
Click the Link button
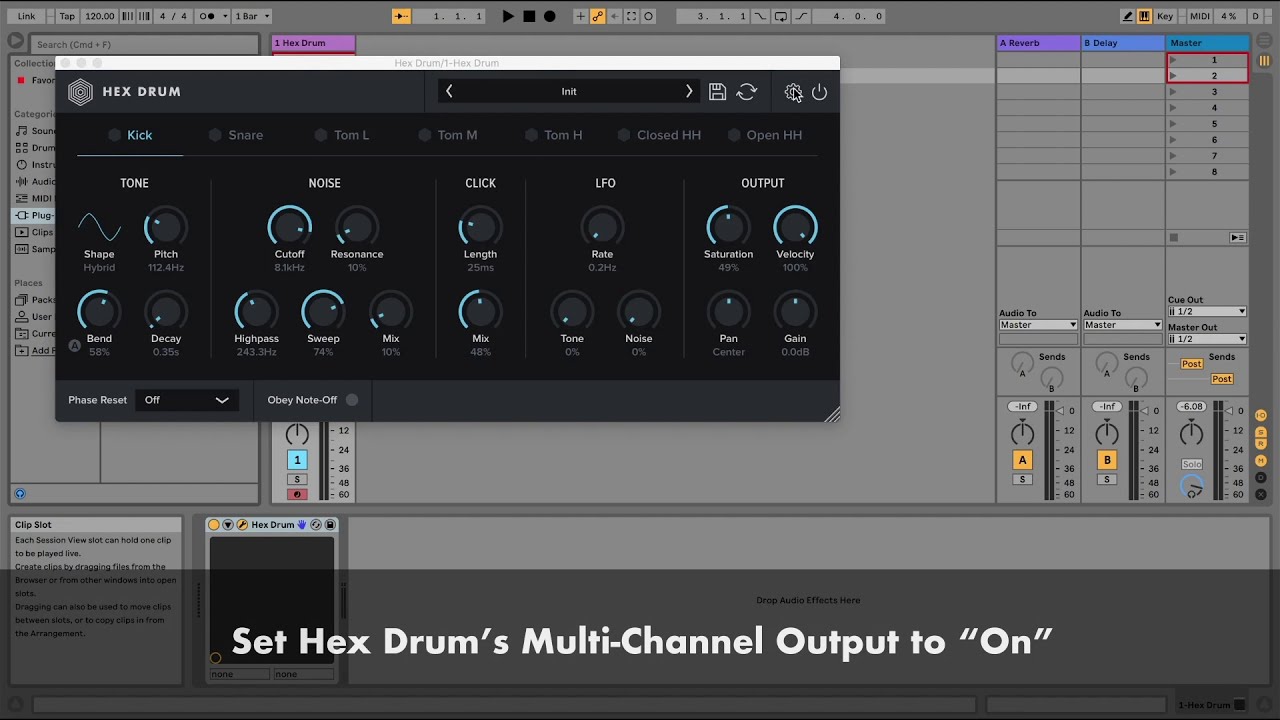27,16
